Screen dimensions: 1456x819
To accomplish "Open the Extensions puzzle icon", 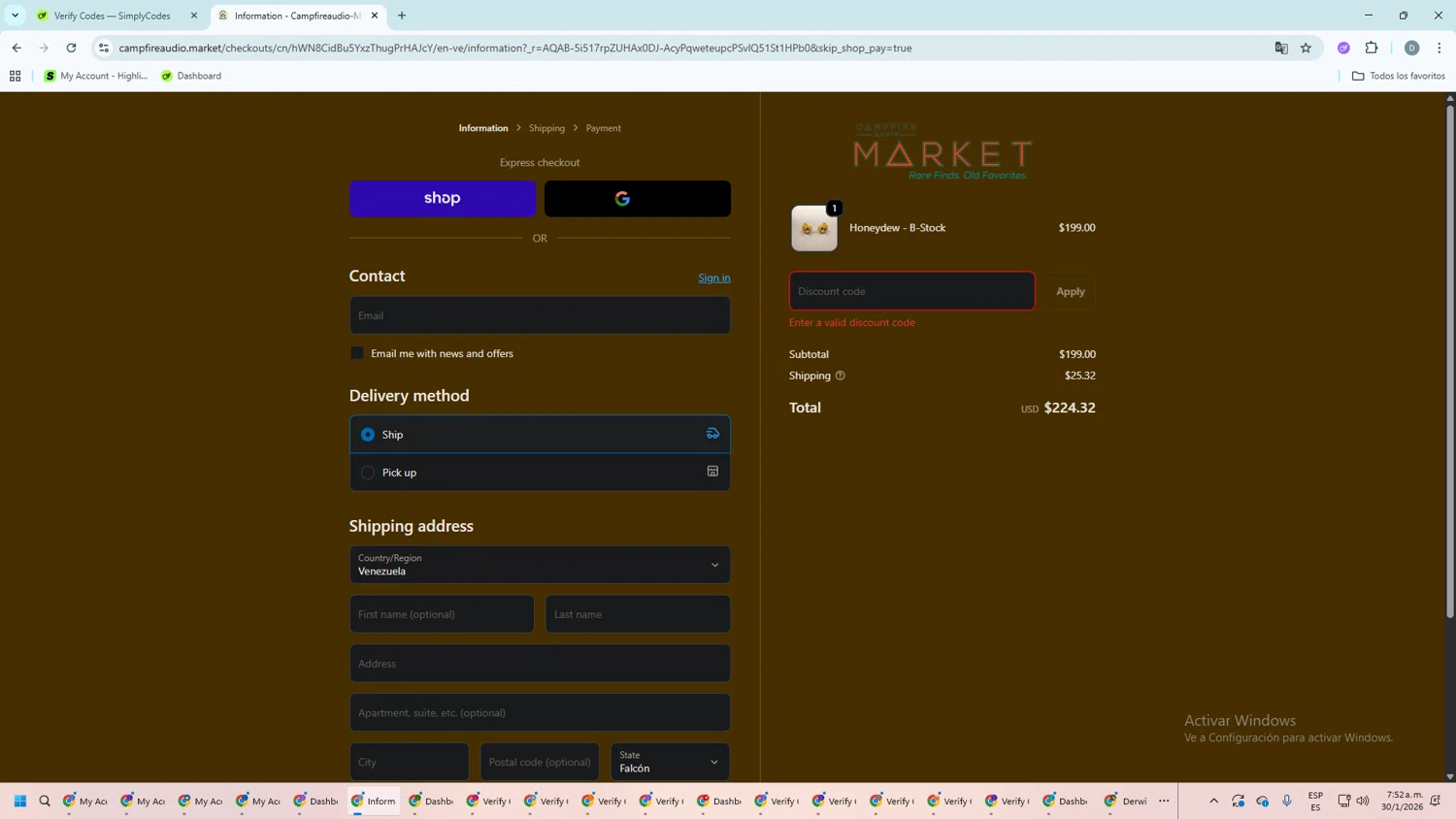I will coord(1372,48).
